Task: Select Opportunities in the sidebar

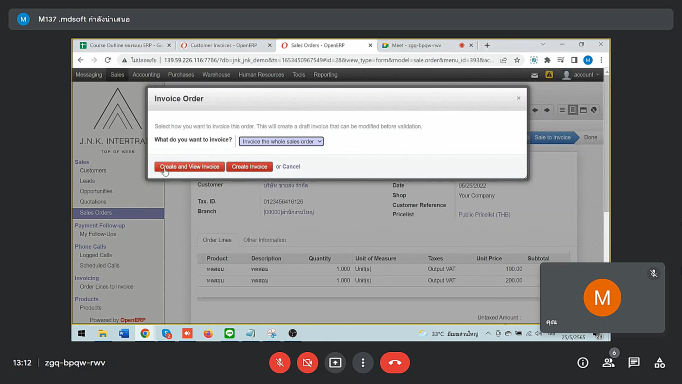Action: 96,191
